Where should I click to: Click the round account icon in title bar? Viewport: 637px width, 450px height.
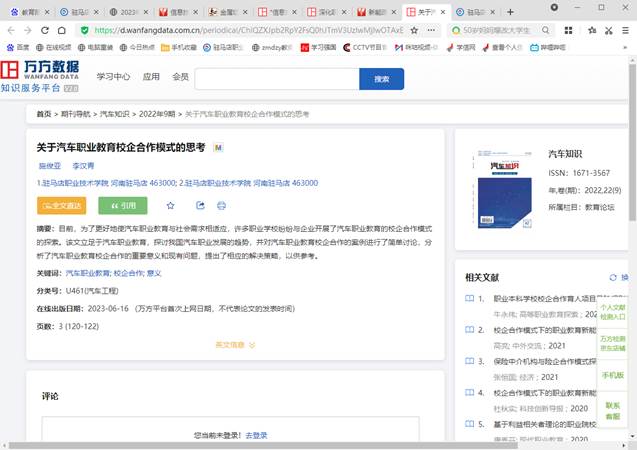(x=554, y=7)
